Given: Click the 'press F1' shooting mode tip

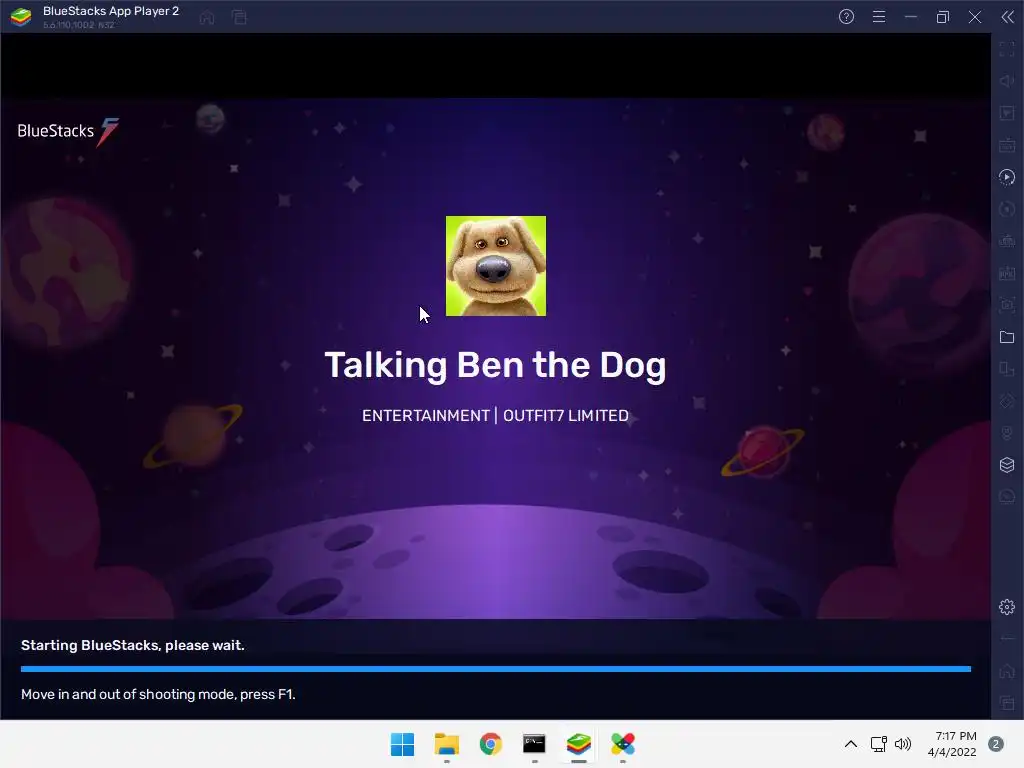Looking at the screenshot, I should (158, 694).
